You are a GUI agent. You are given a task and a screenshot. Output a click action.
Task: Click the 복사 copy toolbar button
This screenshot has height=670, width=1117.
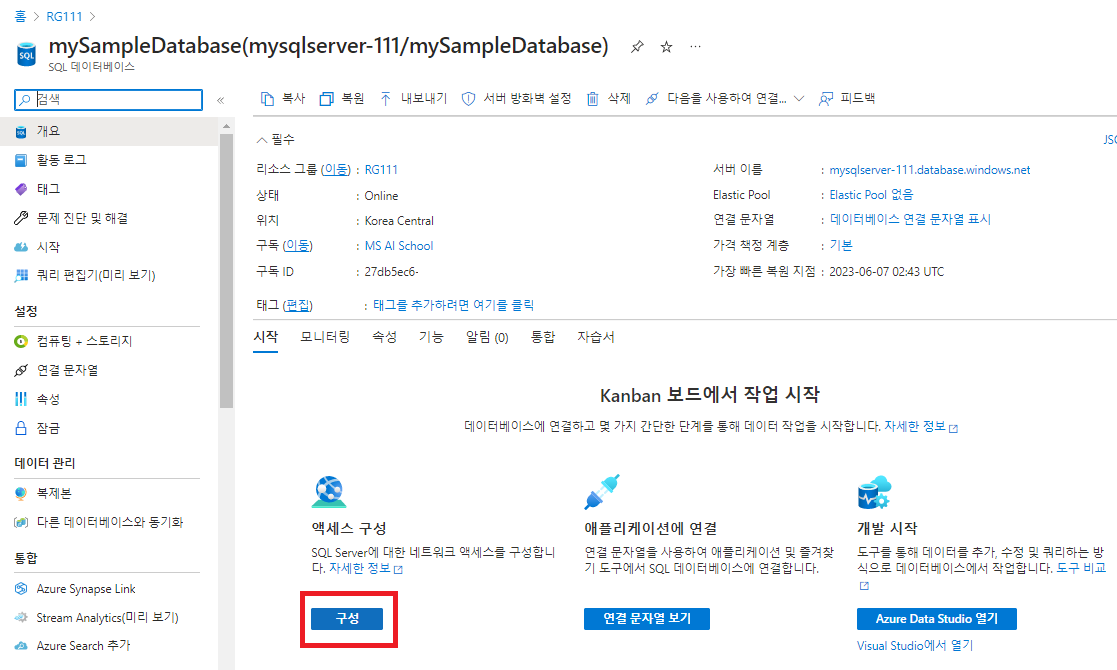[283, 98]
